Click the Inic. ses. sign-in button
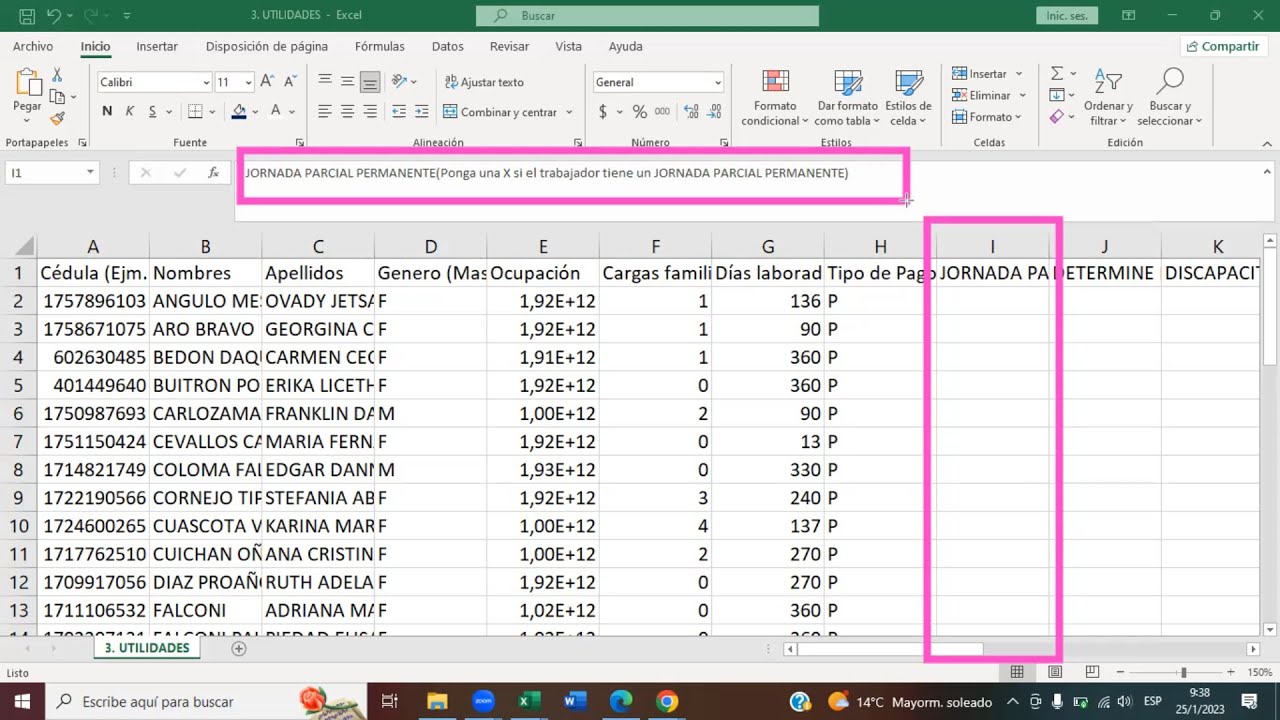The height and width of the screenshot is (720, 1280). click(x=1066, y=16)
